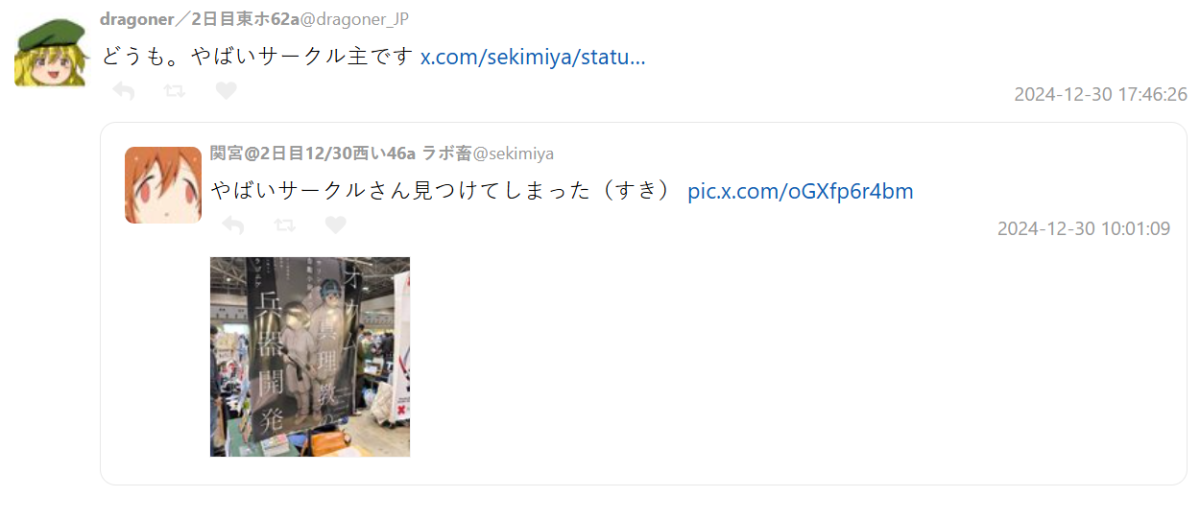The height and width of the screenshot is (520, 1200).
Task: Click the 2024-12-30 17:46:26 timestamp
Action: [x=1100, y=95]
